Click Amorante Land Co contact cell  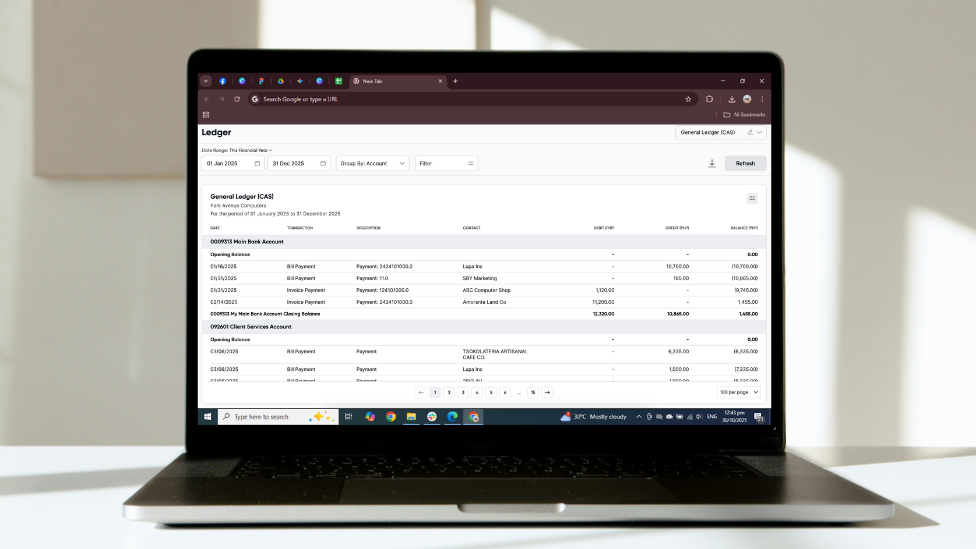(484, 302)
